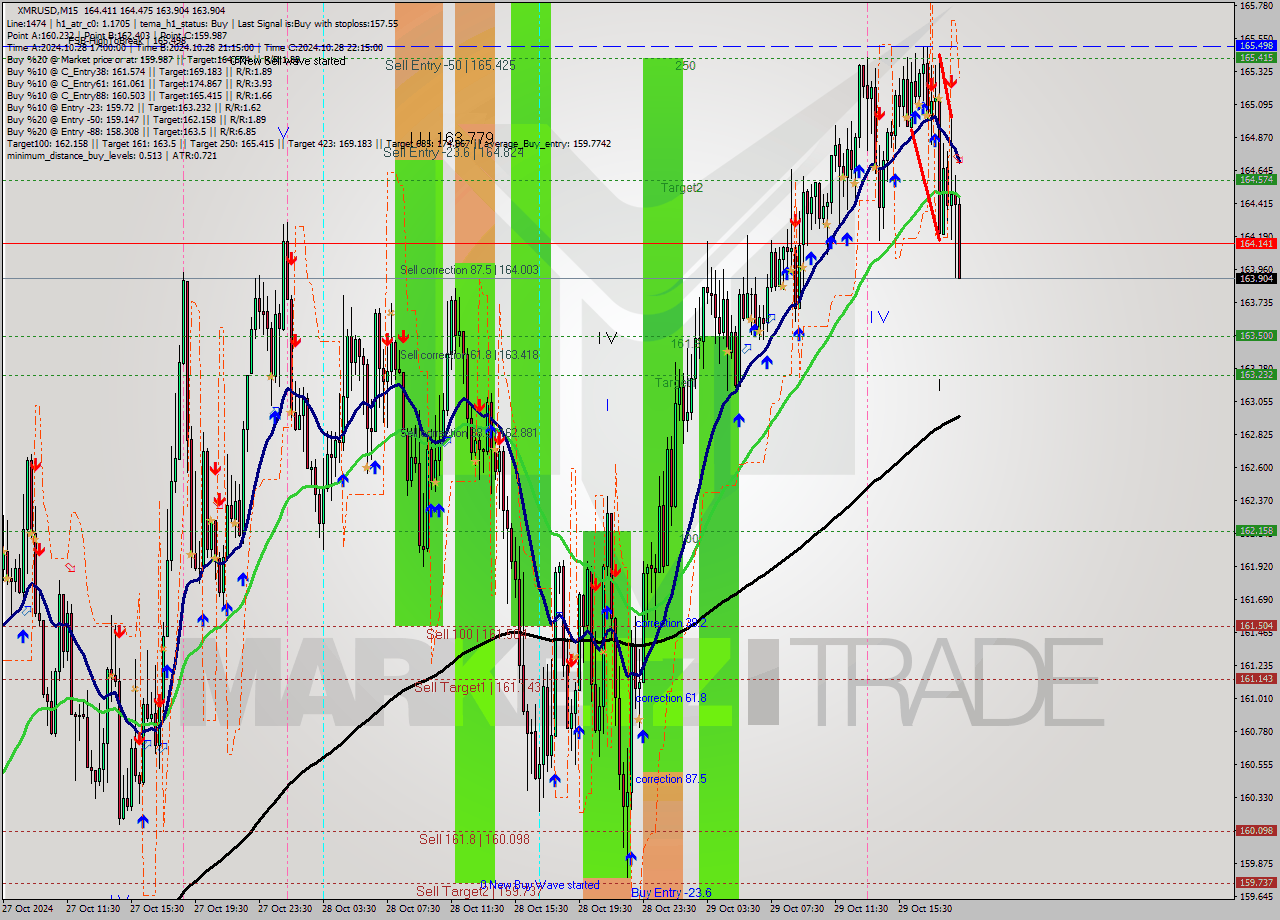Click the 'Buy %20 @ Entry -88: 158.308' line

point(131,131)
